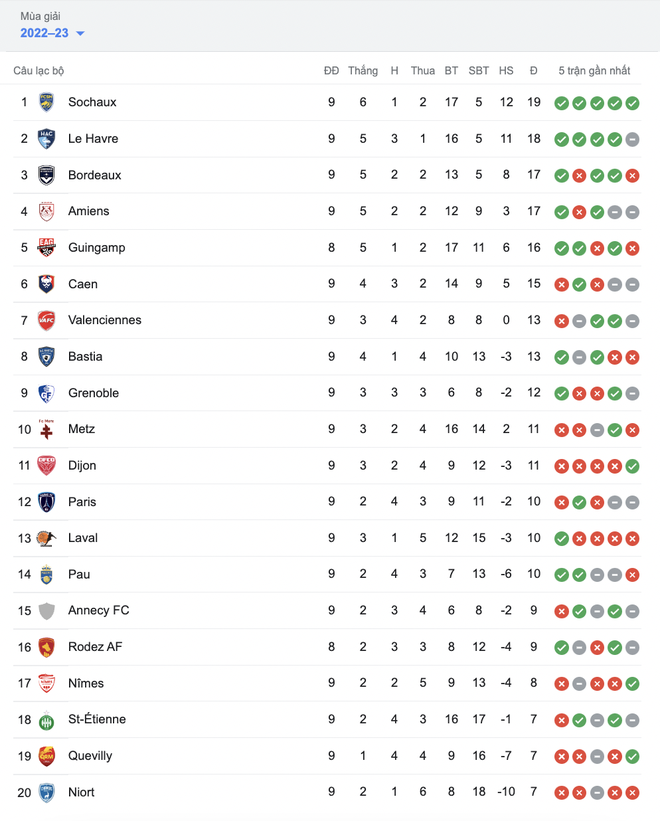Select the St-Étienne green crest icon
Screen dimensions: 660x821
point(46,720)
